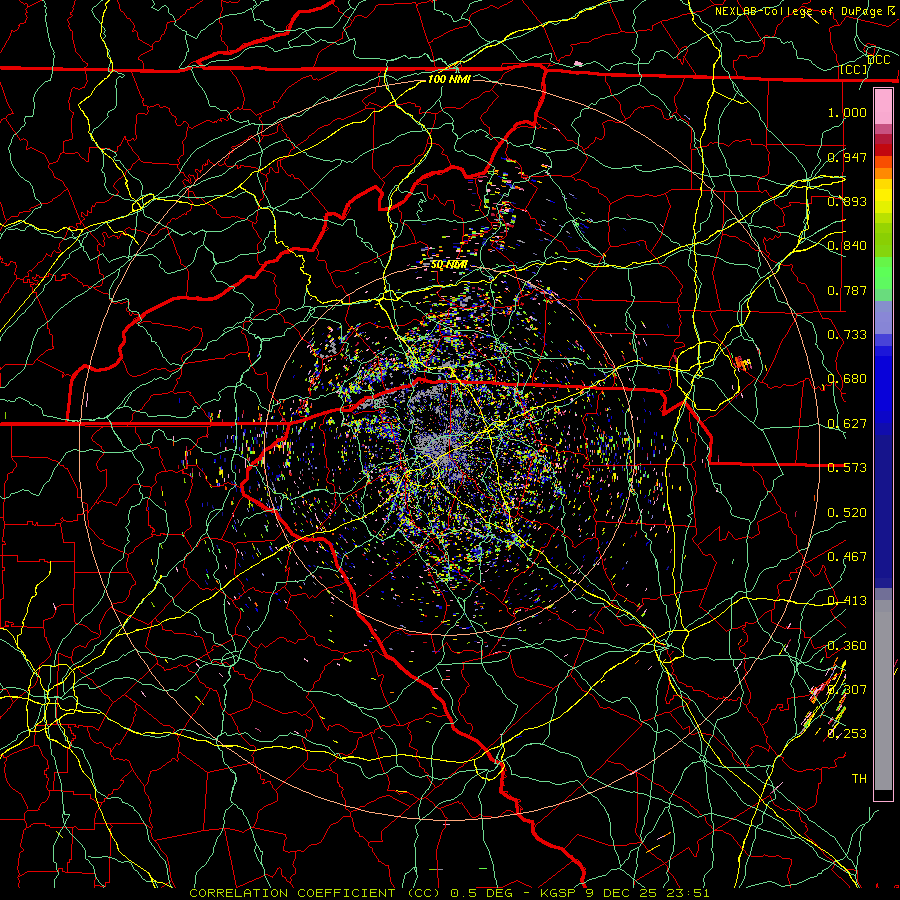Click the [CC] units label above scale
900x900 pixels.
coord(854,70)
